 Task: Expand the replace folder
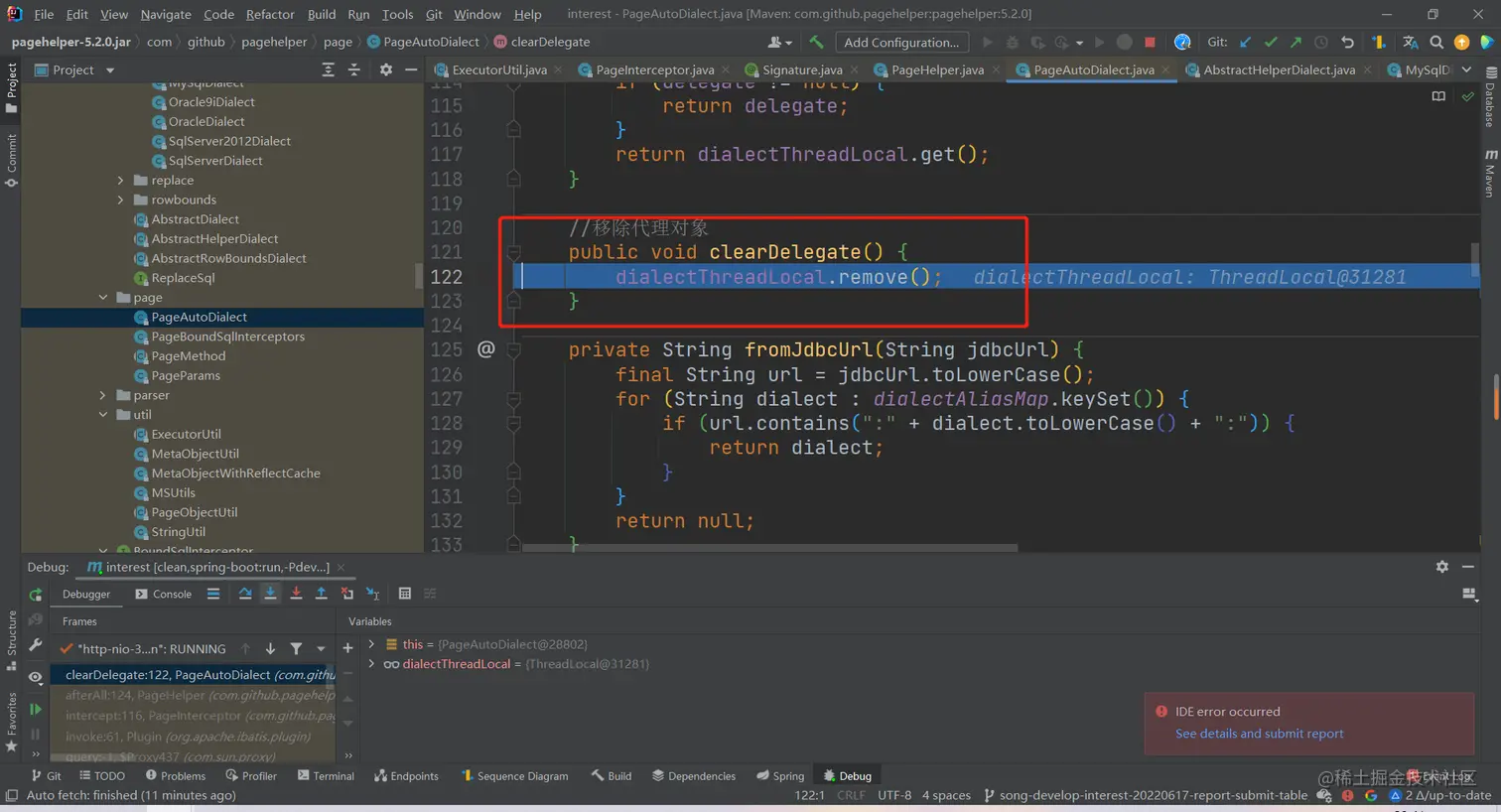pyautogui.click(x=121, y=180)
